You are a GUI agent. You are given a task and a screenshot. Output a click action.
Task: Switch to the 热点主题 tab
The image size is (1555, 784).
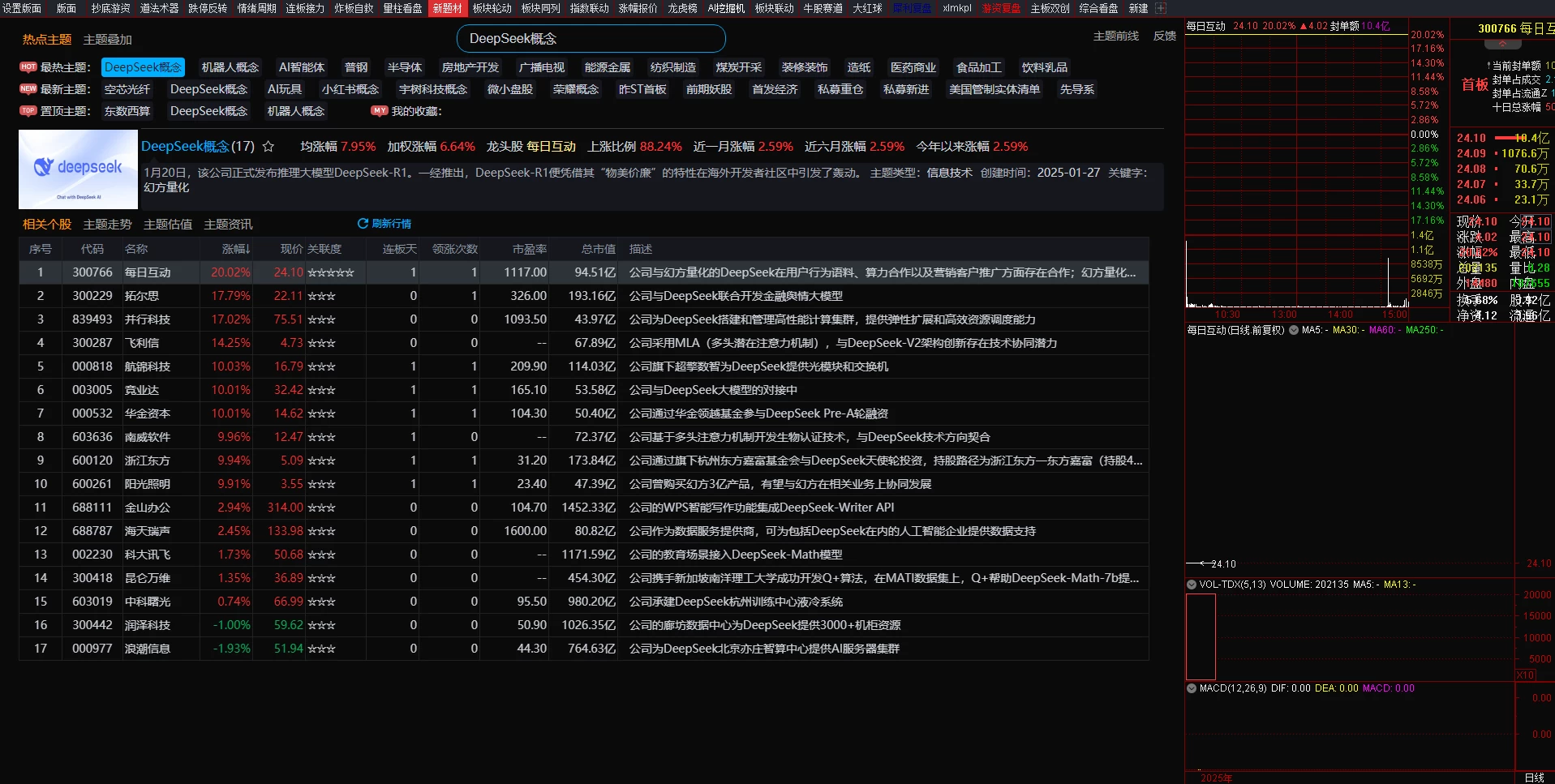tap(47, 40)
